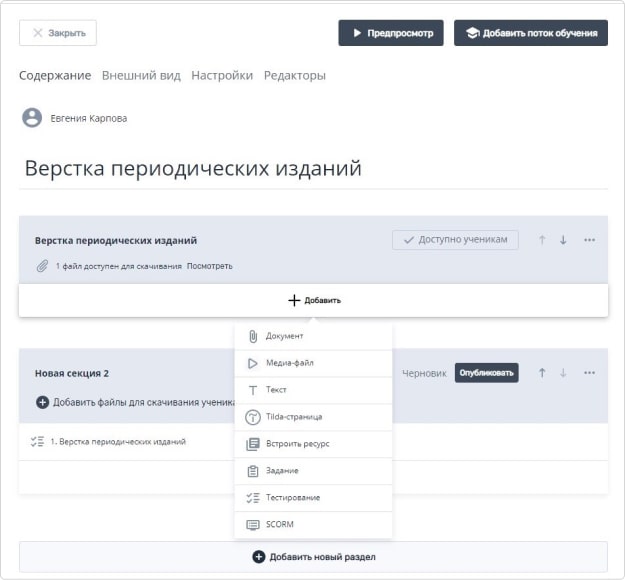Click Опубликовать button
Viewport: 625px width, 580px height.
(x=487, y=373)
